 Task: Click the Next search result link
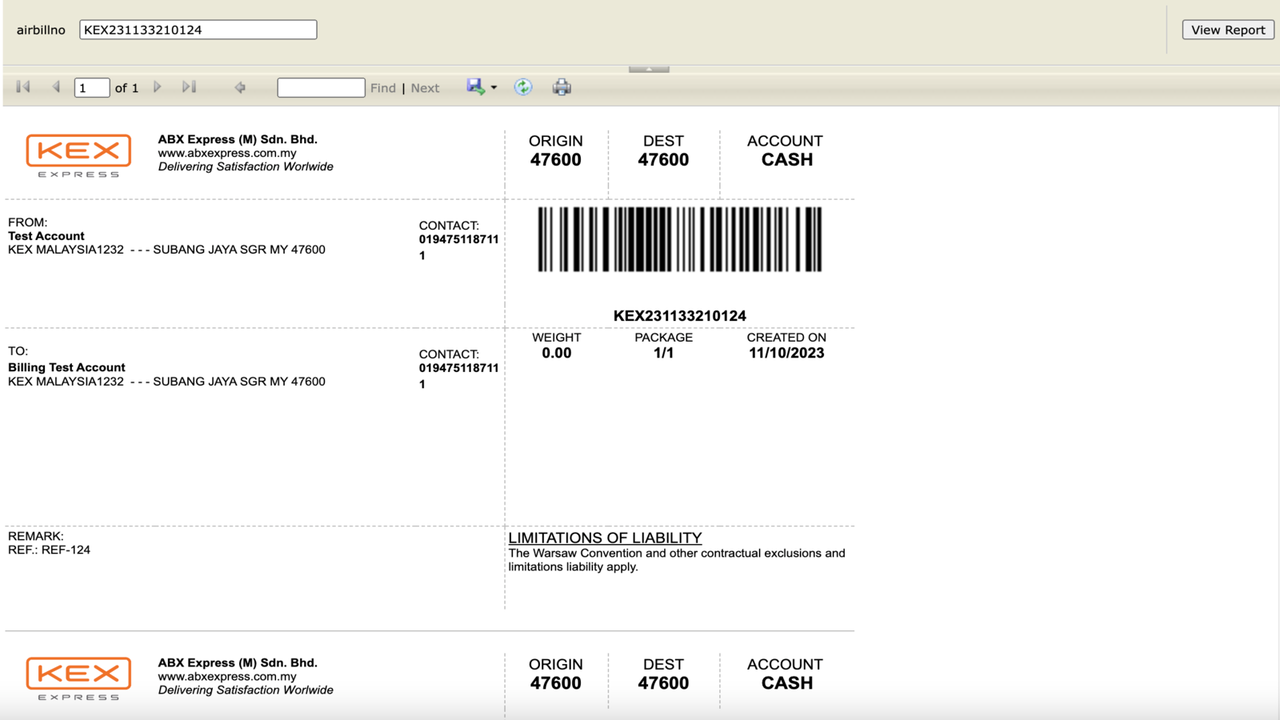(x=425, y=88)
